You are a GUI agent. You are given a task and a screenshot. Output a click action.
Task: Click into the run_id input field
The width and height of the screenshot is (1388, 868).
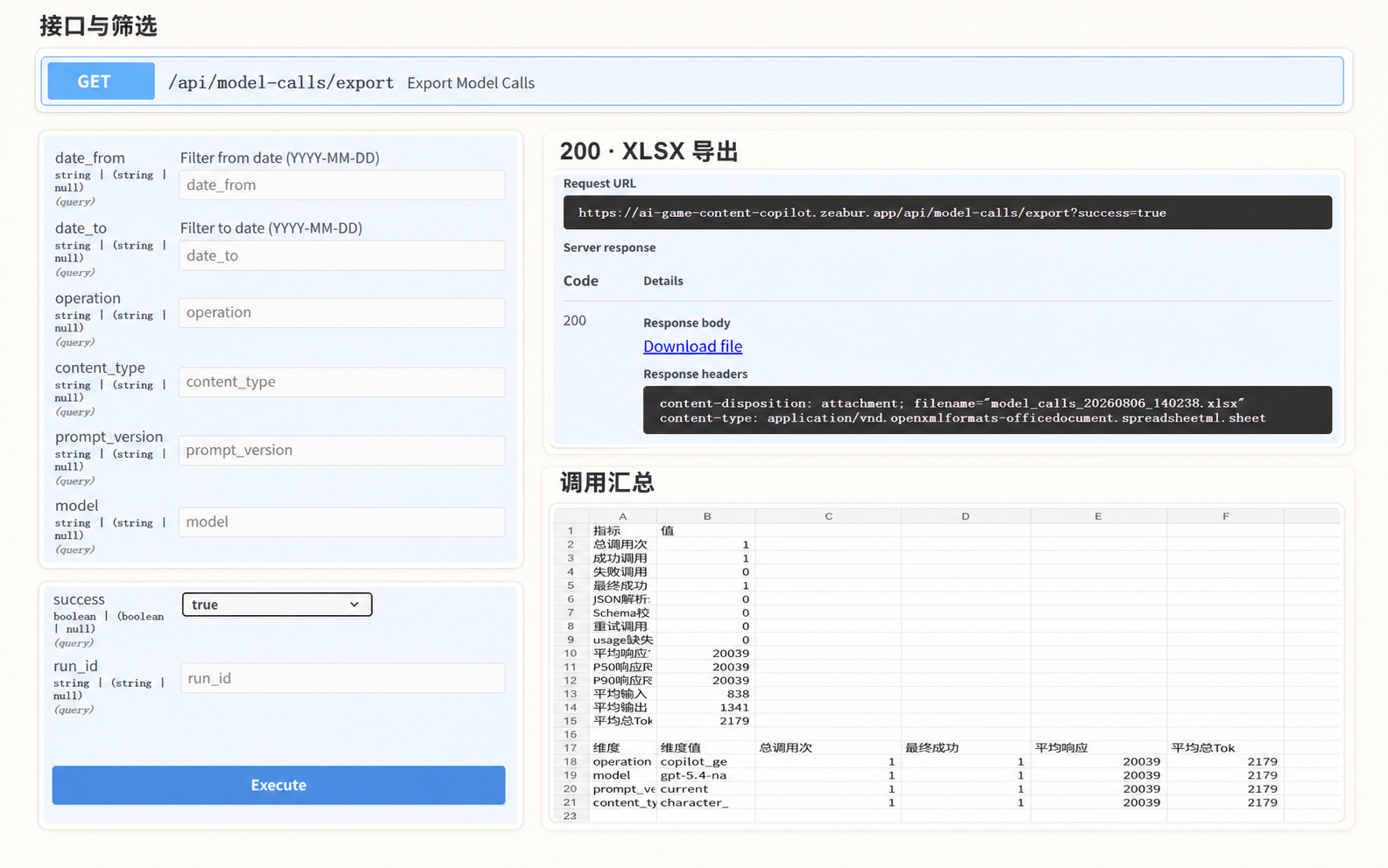pos(342,678)
